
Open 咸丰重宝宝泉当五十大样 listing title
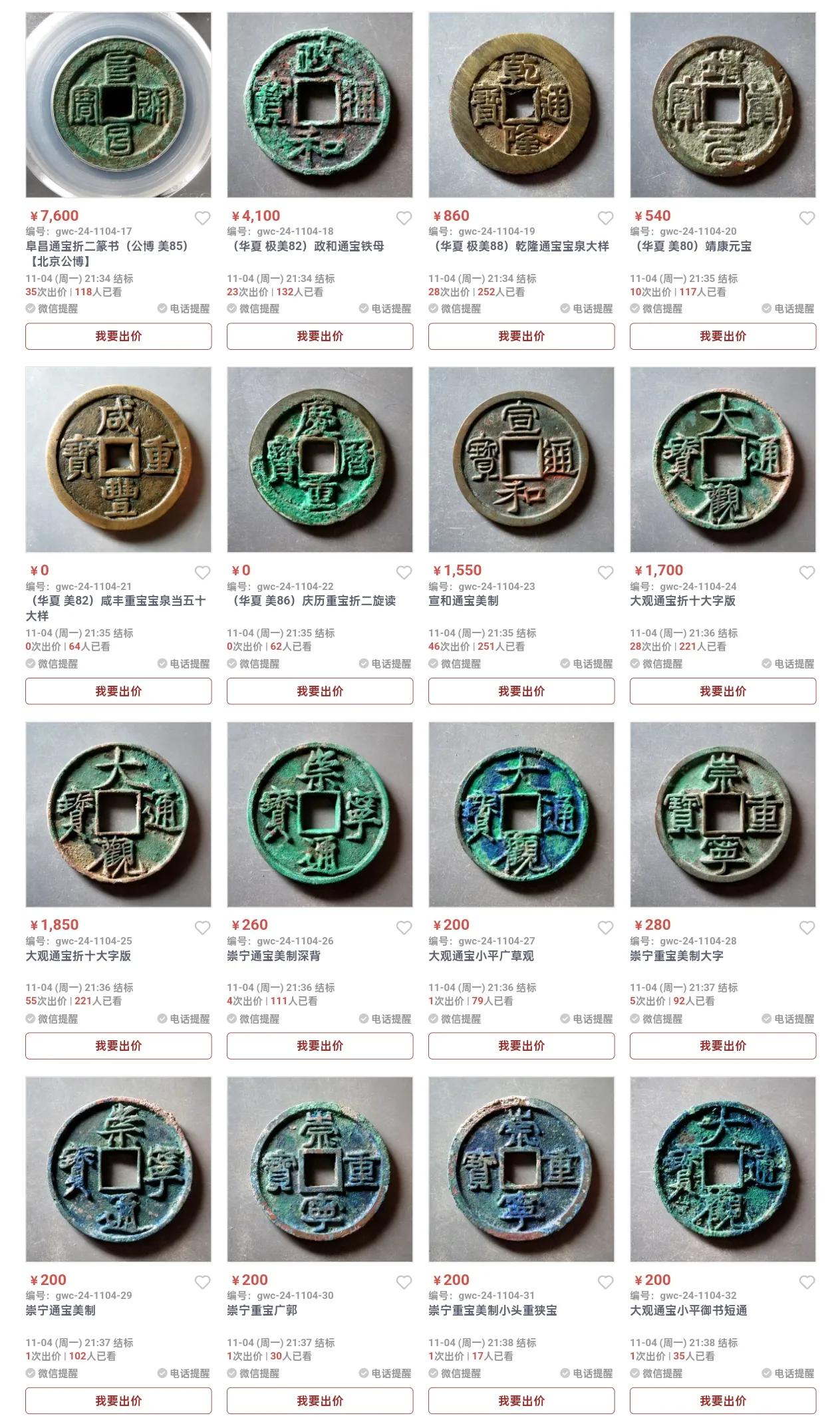click(116, 608)
